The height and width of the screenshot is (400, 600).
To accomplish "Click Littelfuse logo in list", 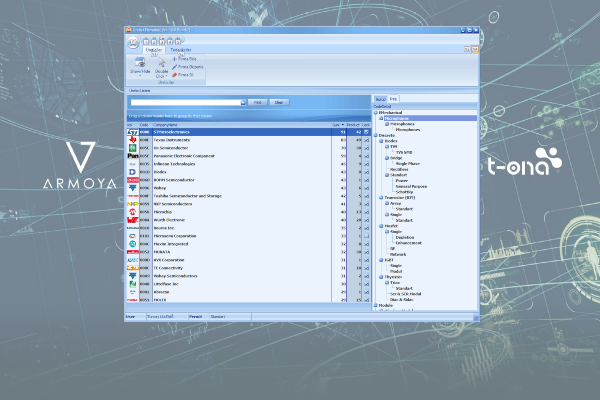I will point(132,284).
